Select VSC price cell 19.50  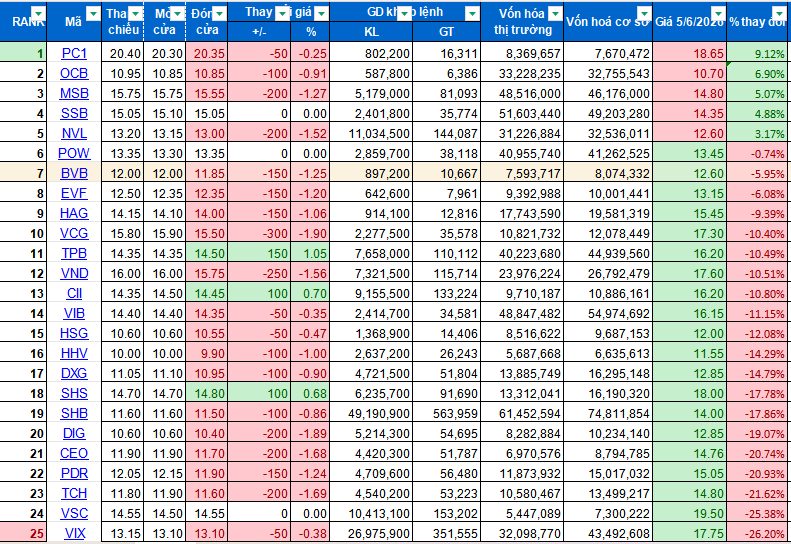point(690,513)
